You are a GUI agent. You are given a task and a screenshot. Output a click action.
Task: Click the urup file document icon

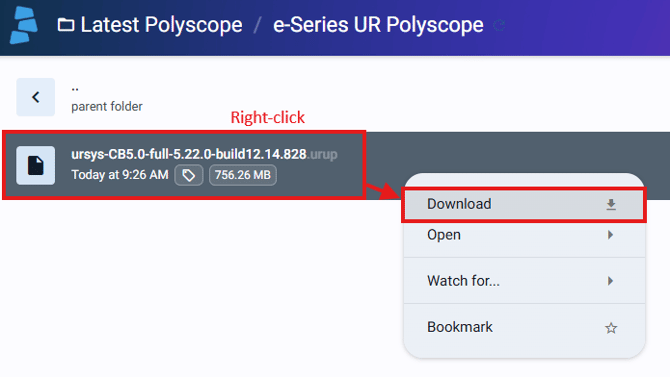[x=35, y=165]
